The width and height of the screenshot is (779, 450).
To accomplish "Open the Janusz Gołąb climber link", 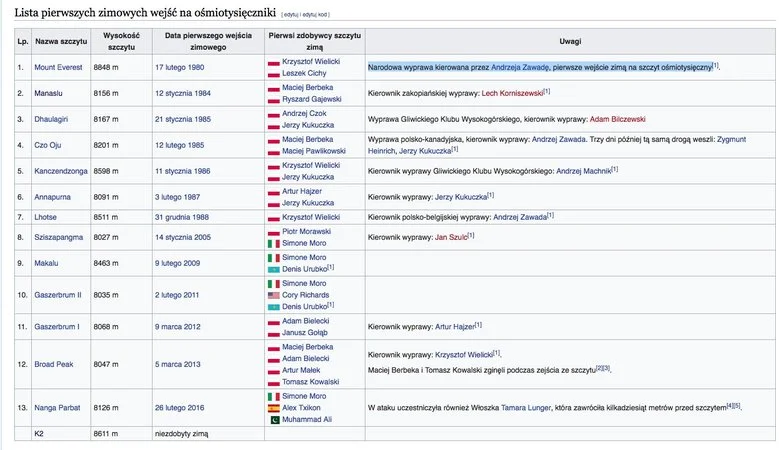I will [305, 333].
